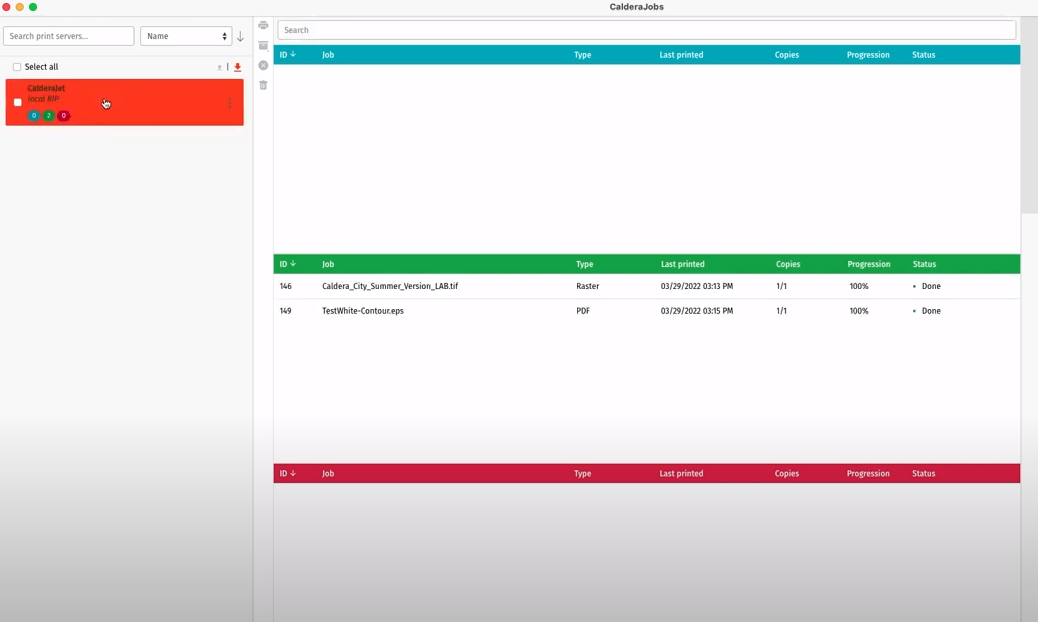Click the jobs Search field at the top
The width and height of the screenshot is (1038, 622).
(x=646, y=30)
